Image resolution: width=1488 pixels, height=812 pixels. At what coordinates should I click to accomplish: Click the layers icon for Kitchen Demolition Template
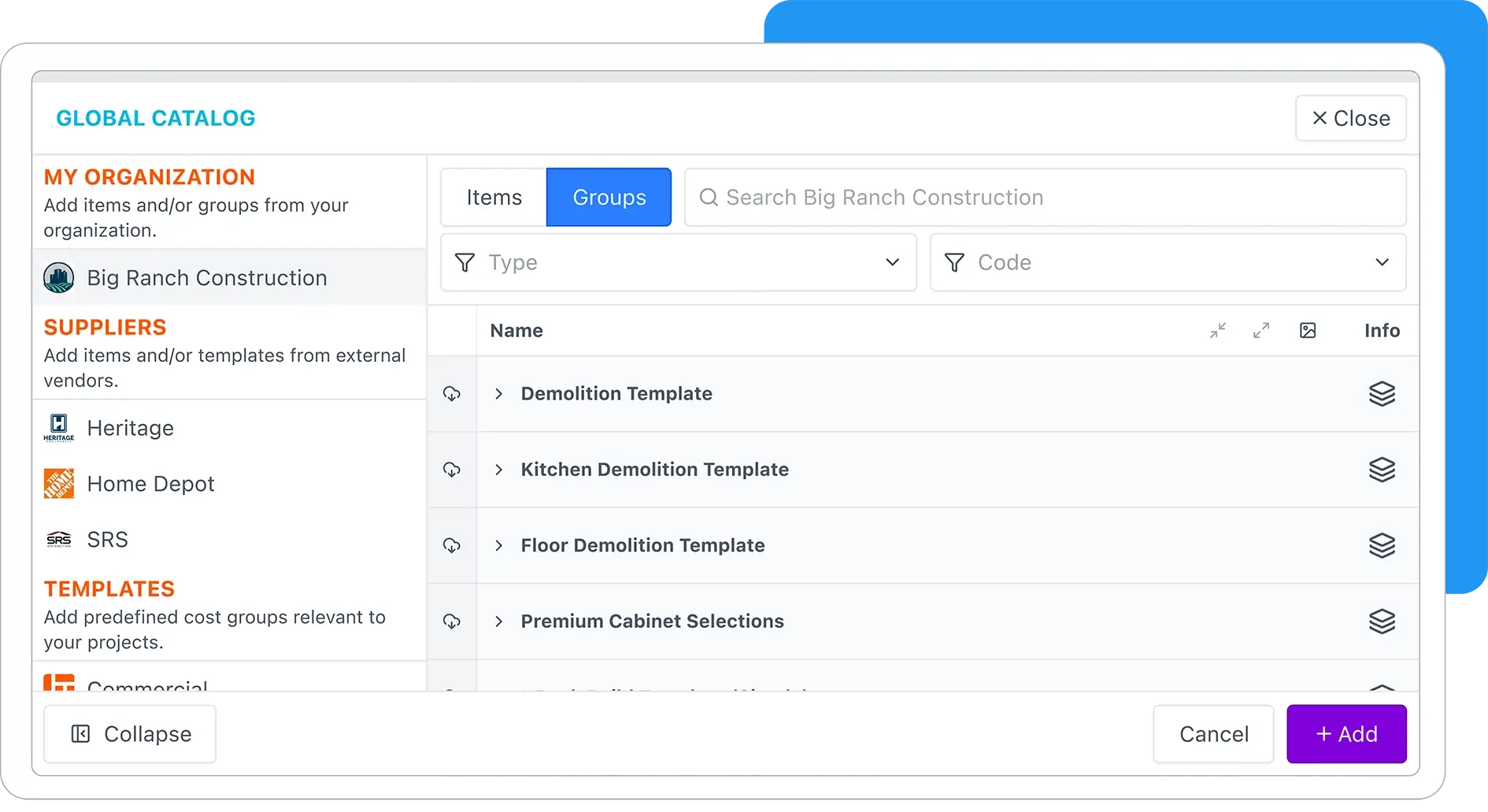tap(1382, 470)
